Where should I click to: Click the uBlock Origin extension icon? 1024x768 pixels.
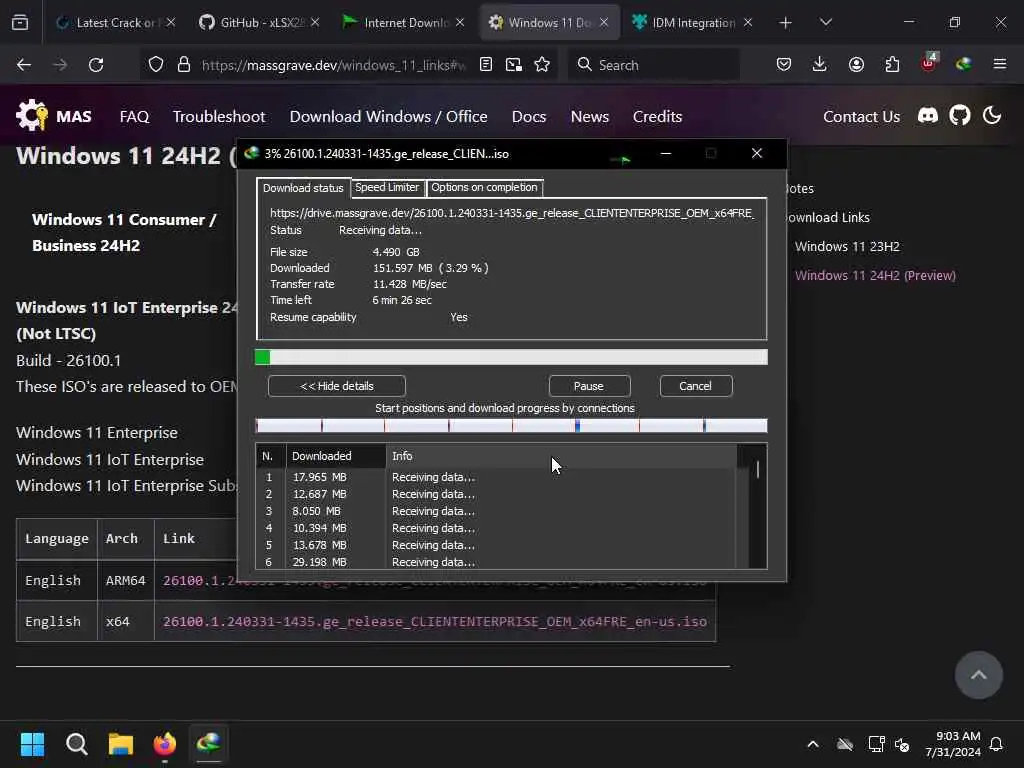click(929, 63)
